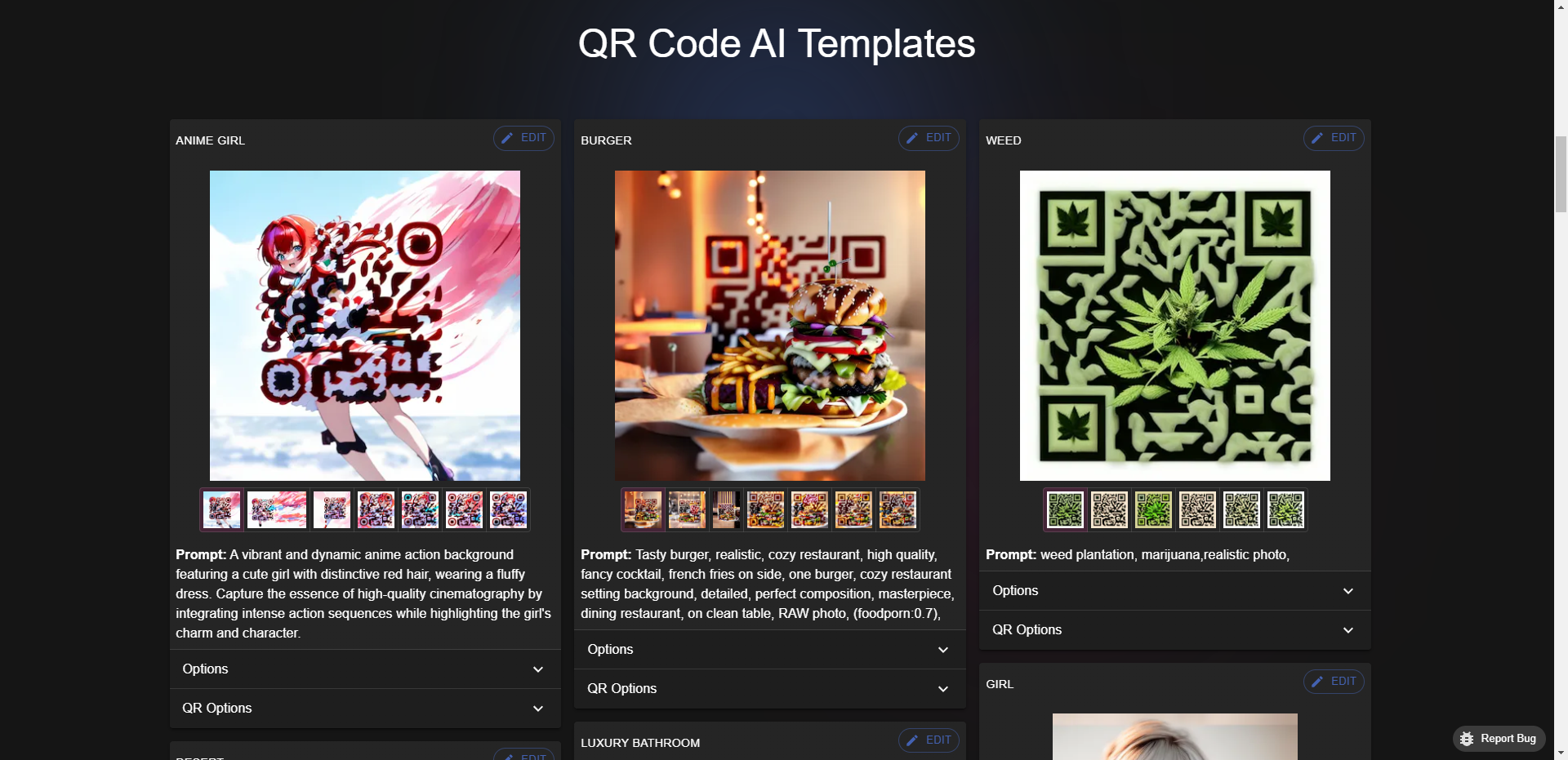Click the page vertical scrollbar thumb
Image resolution: width=1568 pixels, height=760 pixels.
click(1561, 174)
